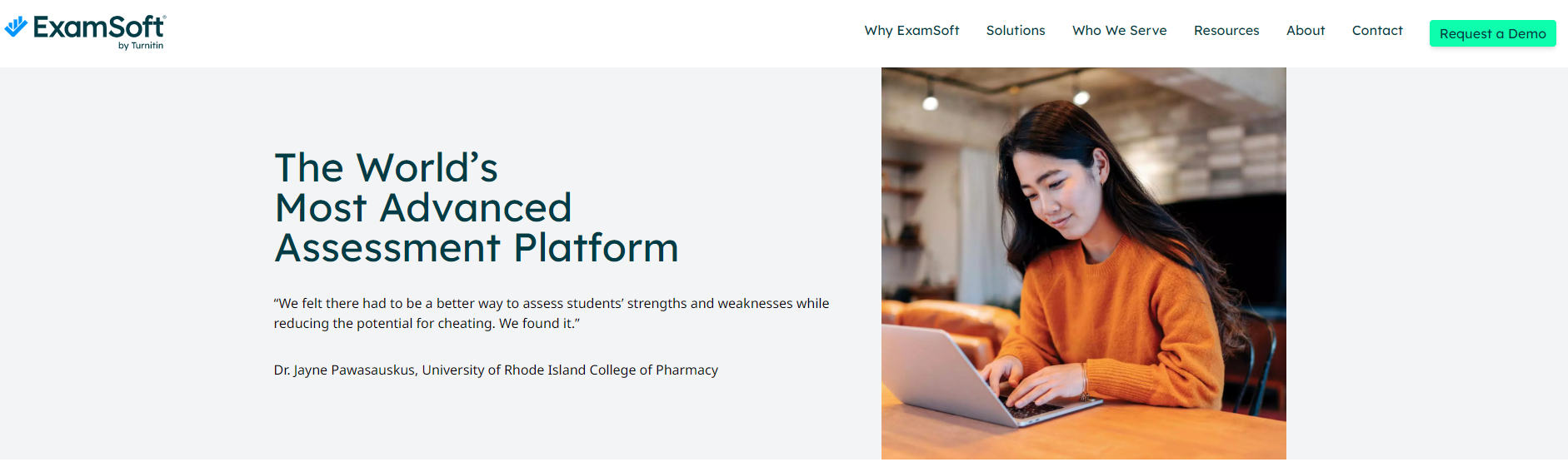The height and width of the screenshot is (462, 1568).
Task: Click the "Most Advanced" headline line
Action: click(423, 207)
